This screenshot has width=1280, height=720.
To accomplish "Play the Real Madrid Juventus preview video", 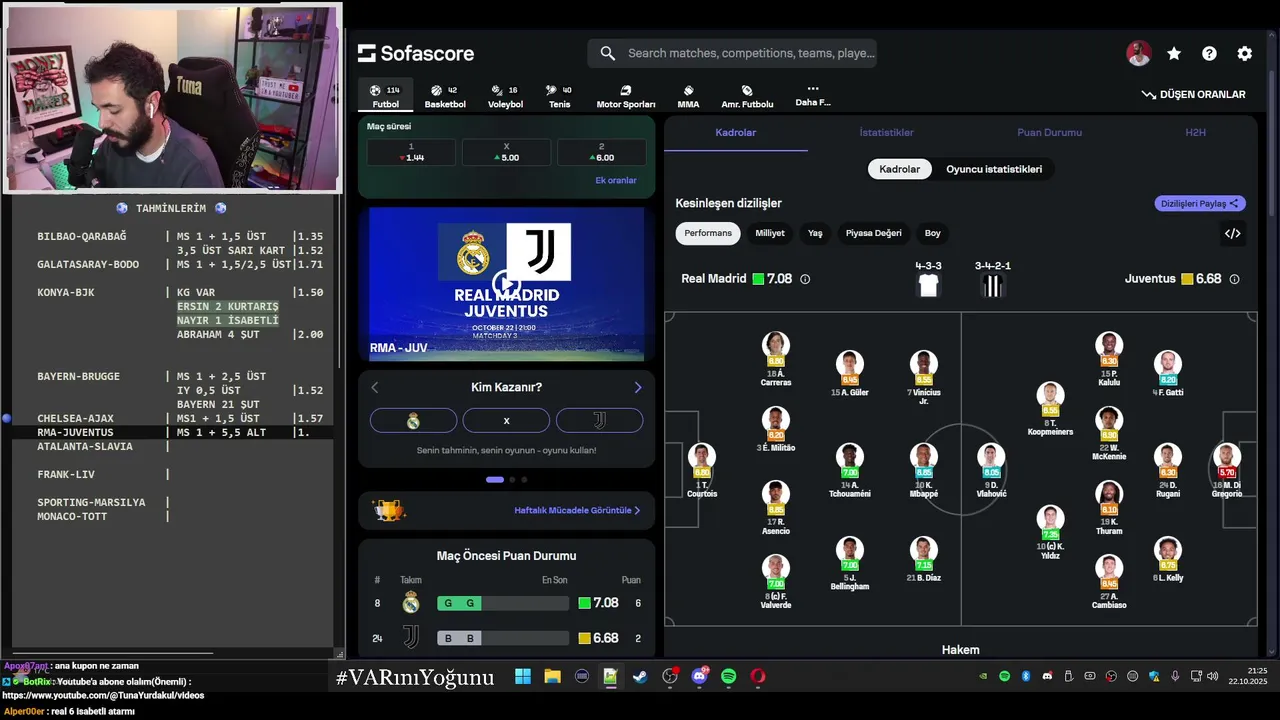I will [506, 284].
